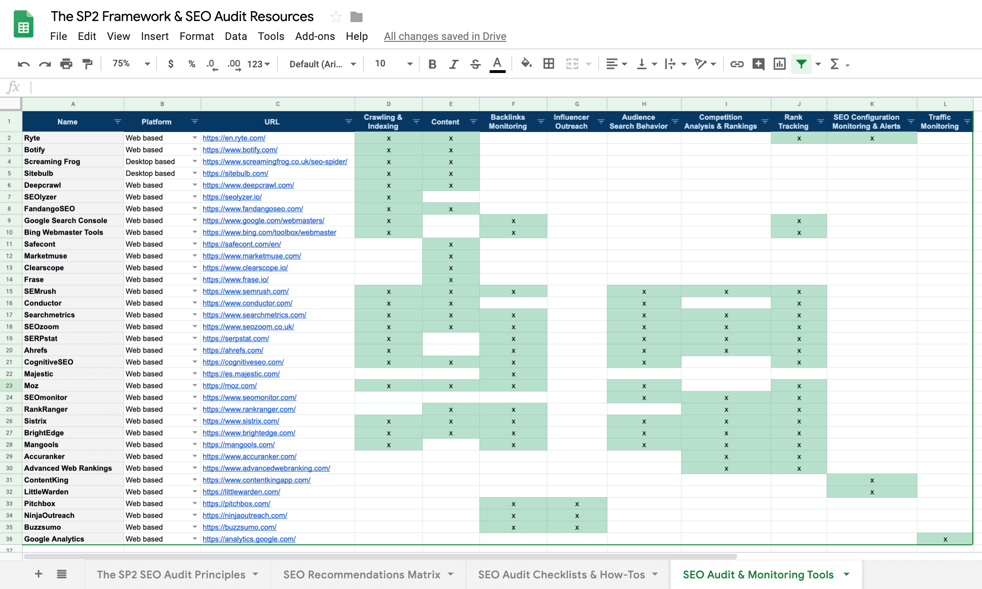
Task: Open text color picker
Action: pos(497,64)
